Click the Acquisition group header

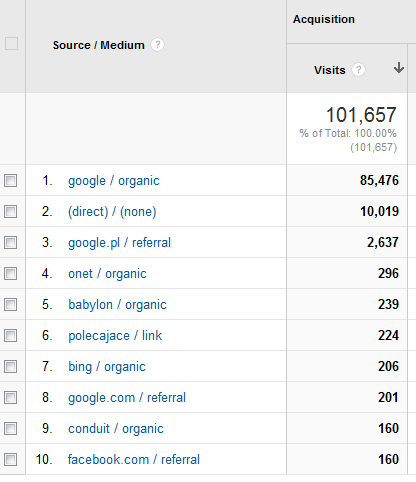click(324, 19)
